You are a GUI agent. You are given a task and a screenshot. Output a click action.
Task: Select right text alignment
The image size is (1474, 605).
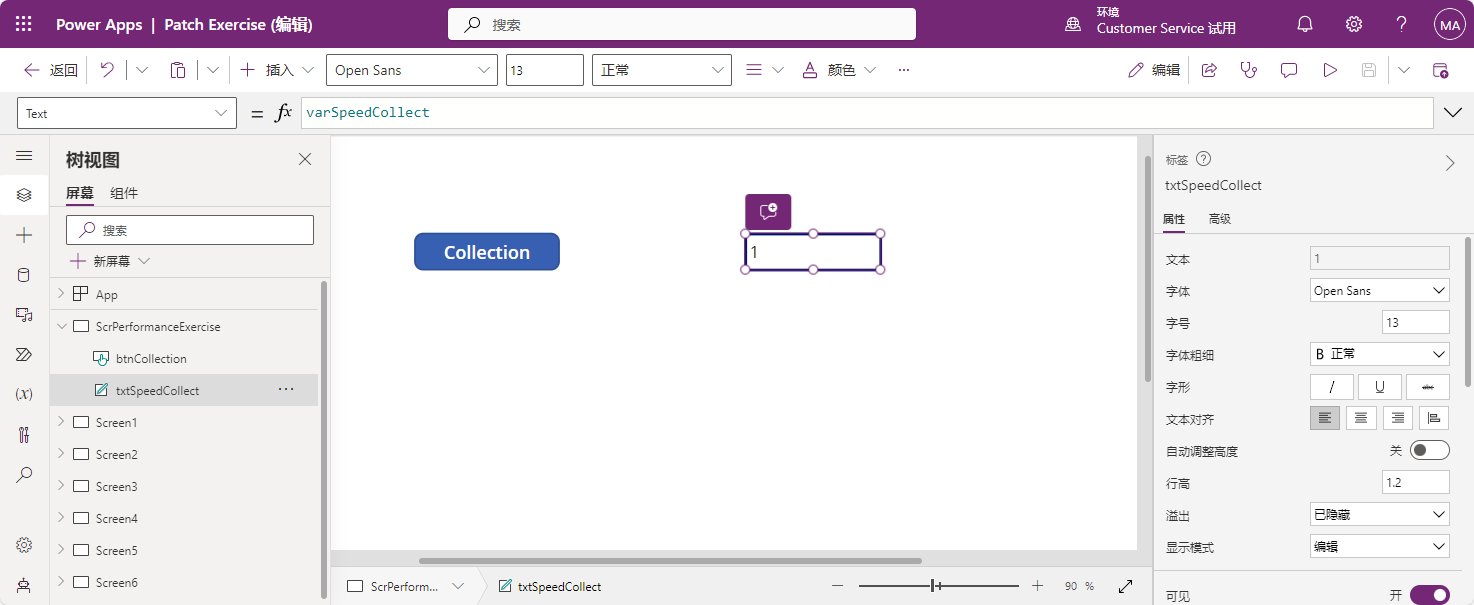click(1398, 419)
